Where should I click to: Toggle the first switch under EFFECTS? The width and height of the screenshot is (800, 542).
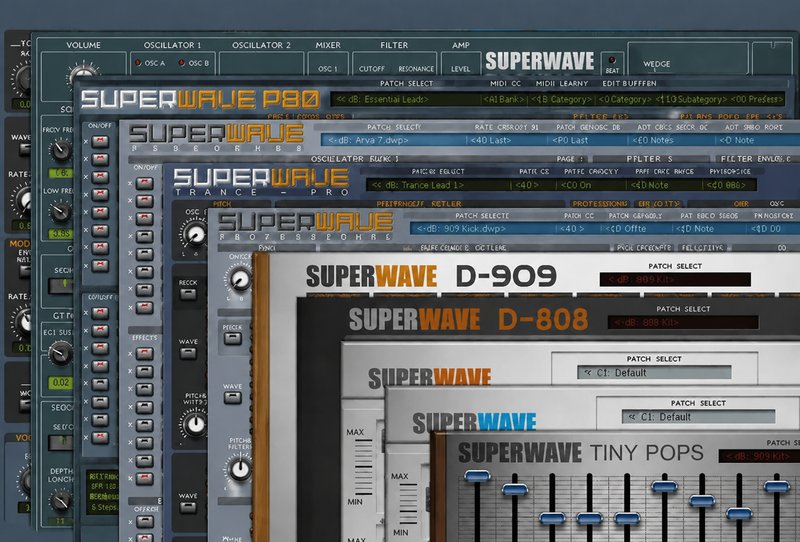[144, 354]
